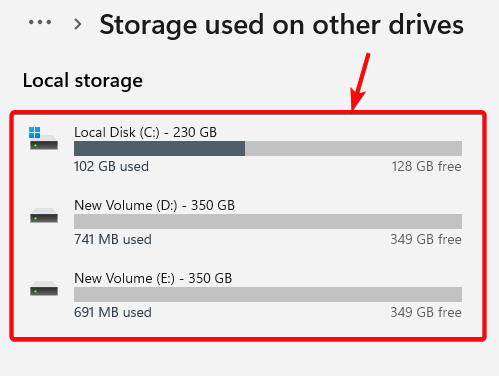
Task: Click the E: drive usage bar
Action: 268,294
